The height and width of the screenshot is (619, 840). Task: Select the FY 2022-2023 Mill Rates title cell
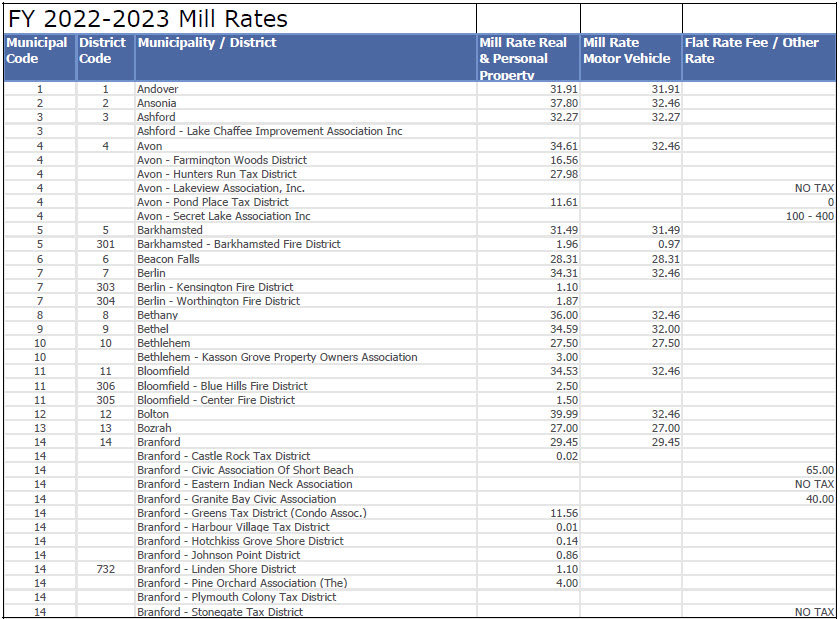(x=150, y=17)
